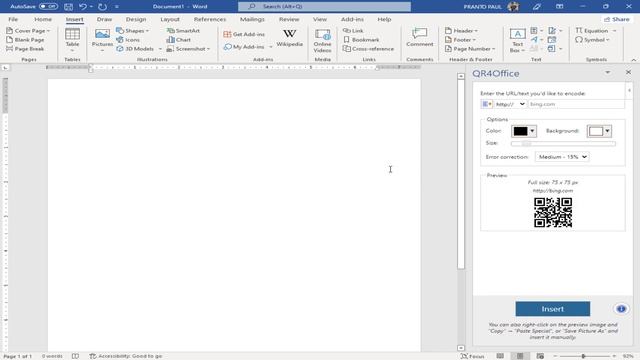The width and height of the screenshot is (640, 360).
Task: Click the Focus mode button
Action: click(x=472, y=356)
